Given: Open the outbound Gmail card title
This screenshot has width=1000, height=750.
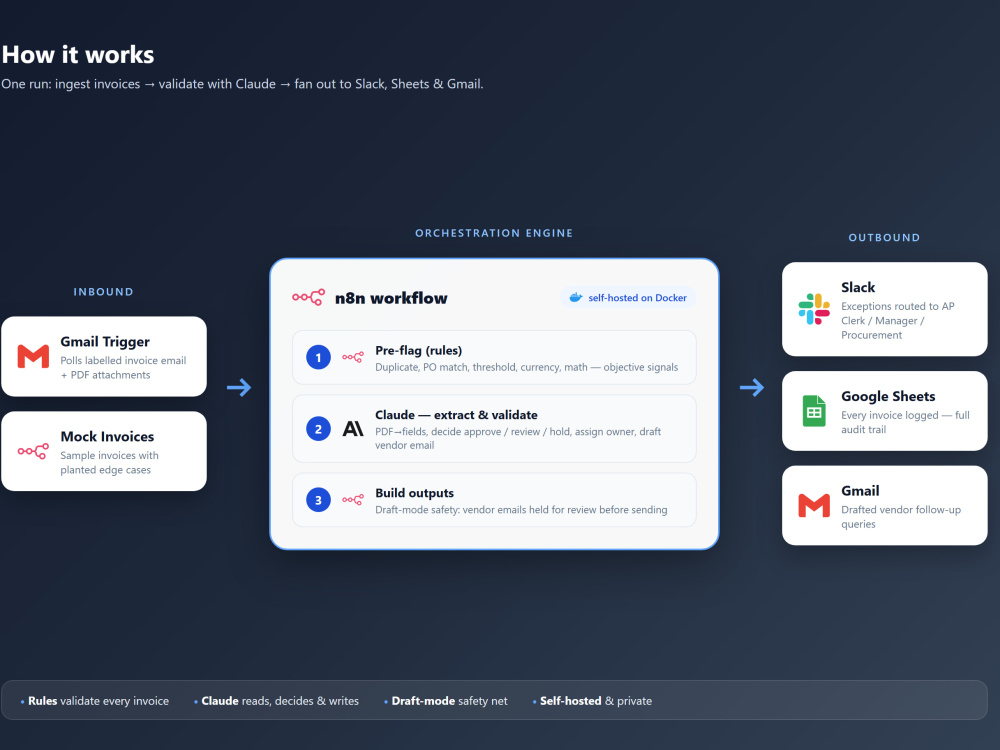Looking at the screenshot, I should click(x=860, y=491).
